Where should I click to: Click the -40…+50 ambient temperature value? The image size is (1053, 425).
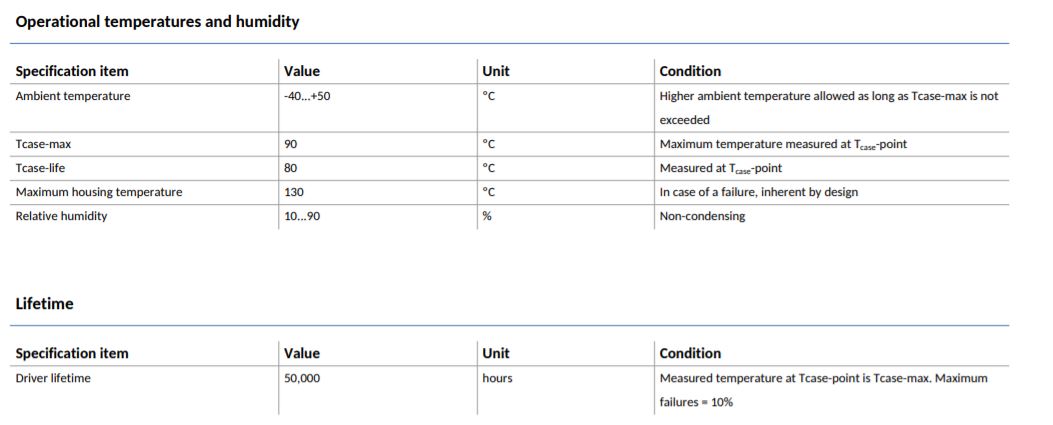click(308, 96)
